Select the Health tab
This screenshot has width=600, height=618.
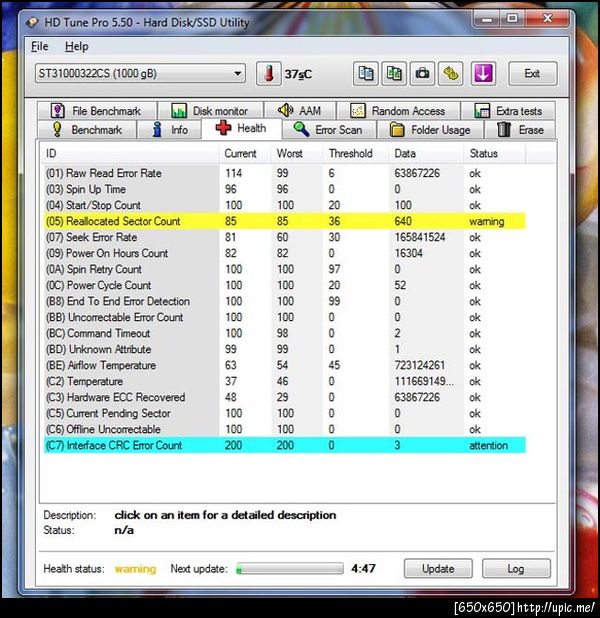[x=242, y=128]
